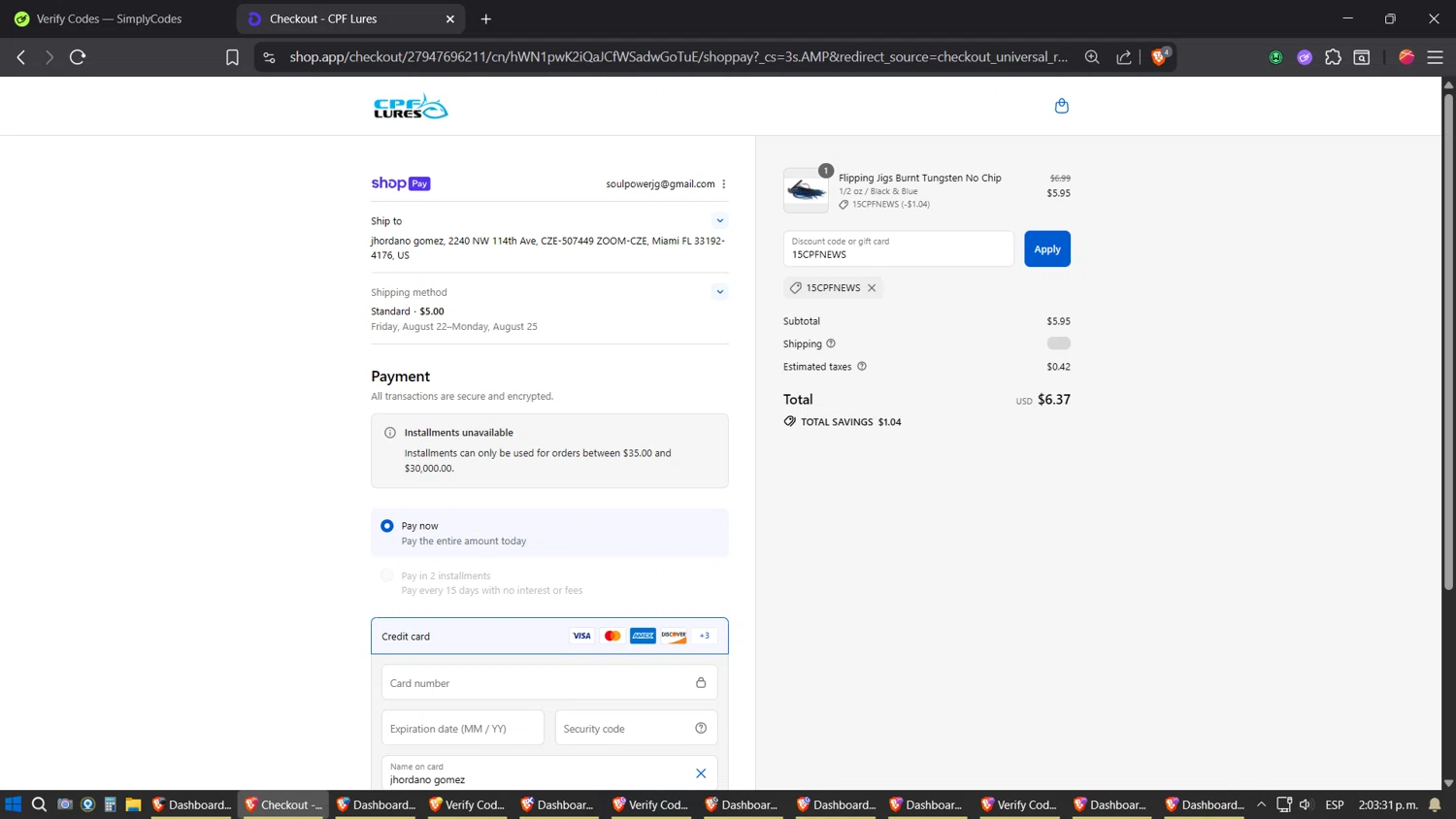Open the Windows Start menu

click(x=14, y=804)
